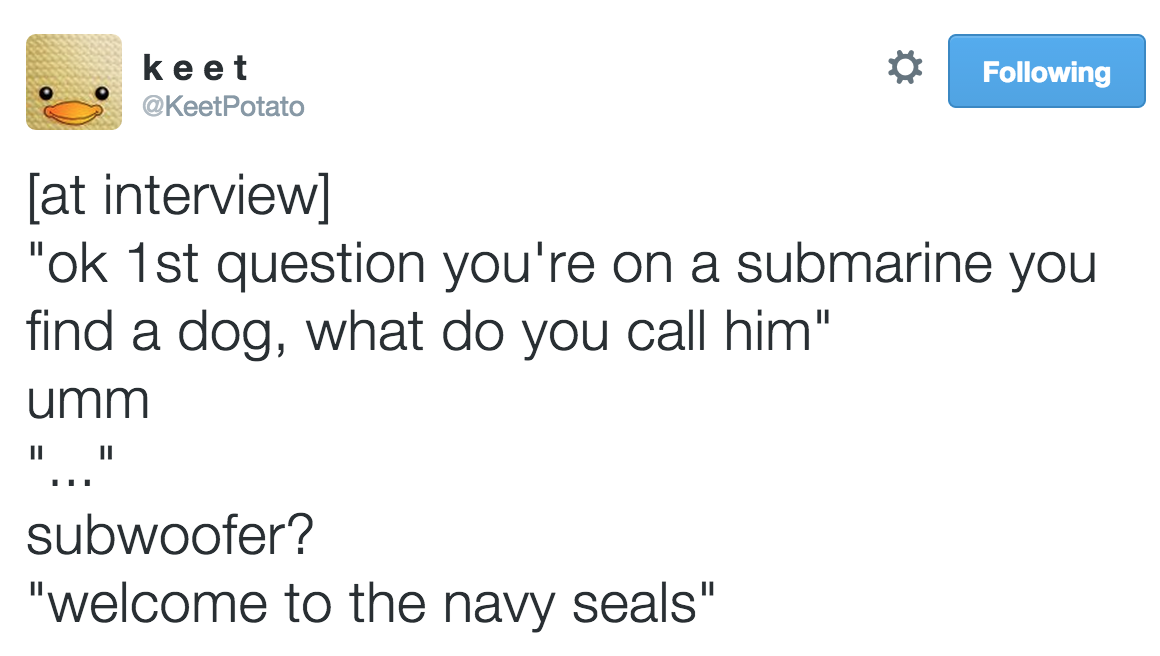Click the word "you're" in tweet
The image size is (1160, 656).
(519, 265)
